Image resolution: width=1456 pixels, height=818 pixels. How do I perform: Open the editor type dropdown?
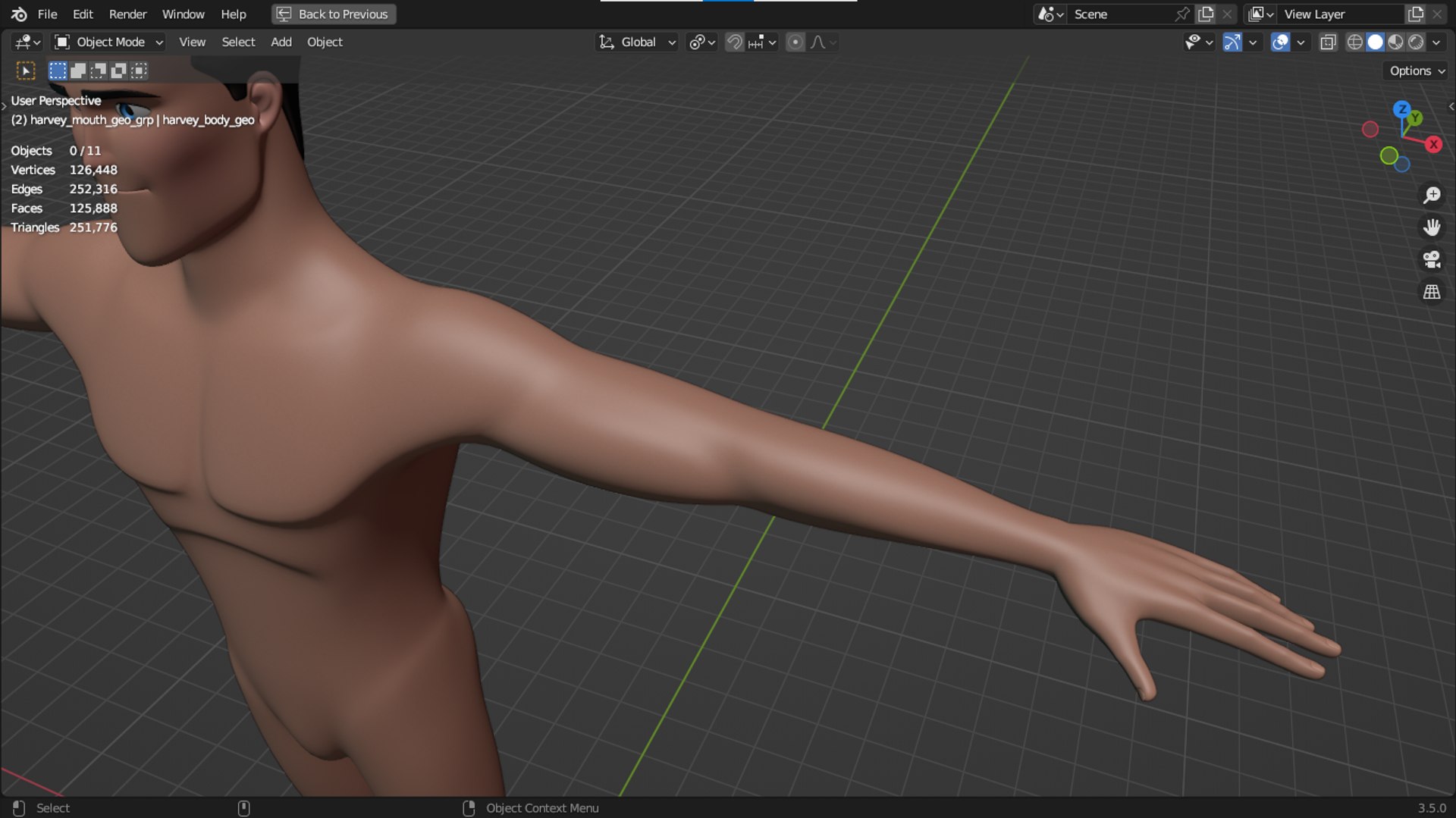(x=28, y=42)
